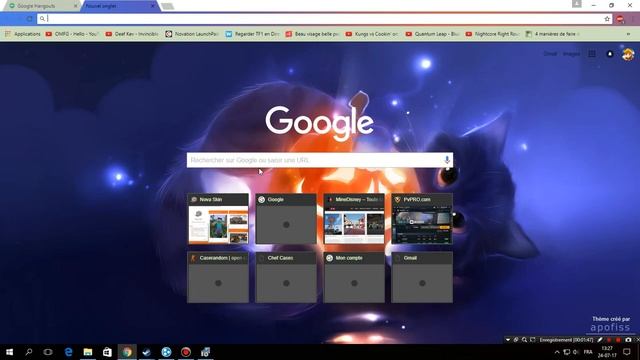This screenshot has height=360, width=640.
Task: Open the Nova Skin thumbnail
Action: click(x=218, y=219)
